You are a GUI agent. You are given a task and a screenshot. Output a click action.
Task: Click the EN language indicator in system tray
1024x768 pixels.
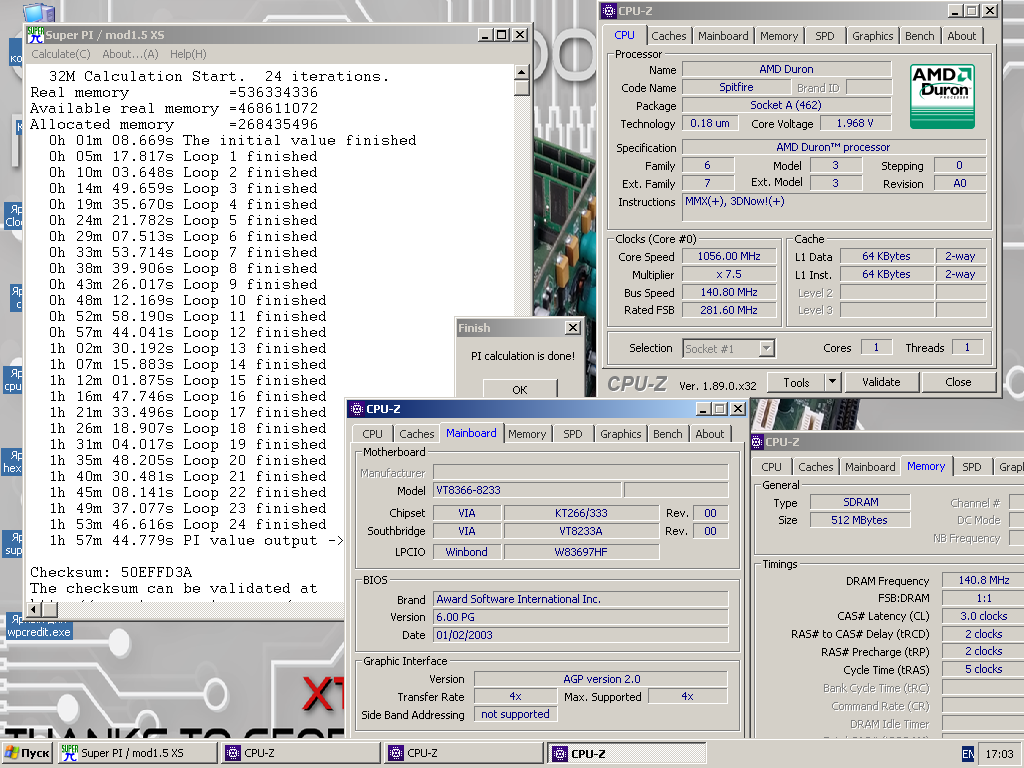point(968,754)
